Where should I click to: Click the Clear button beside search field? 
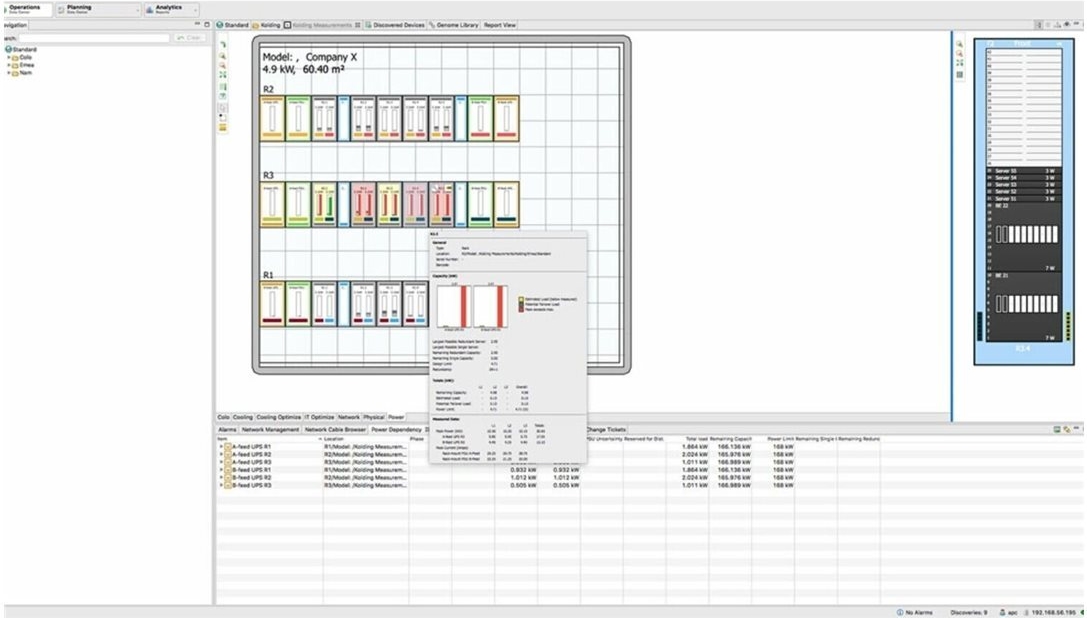[x=189, y=38]
